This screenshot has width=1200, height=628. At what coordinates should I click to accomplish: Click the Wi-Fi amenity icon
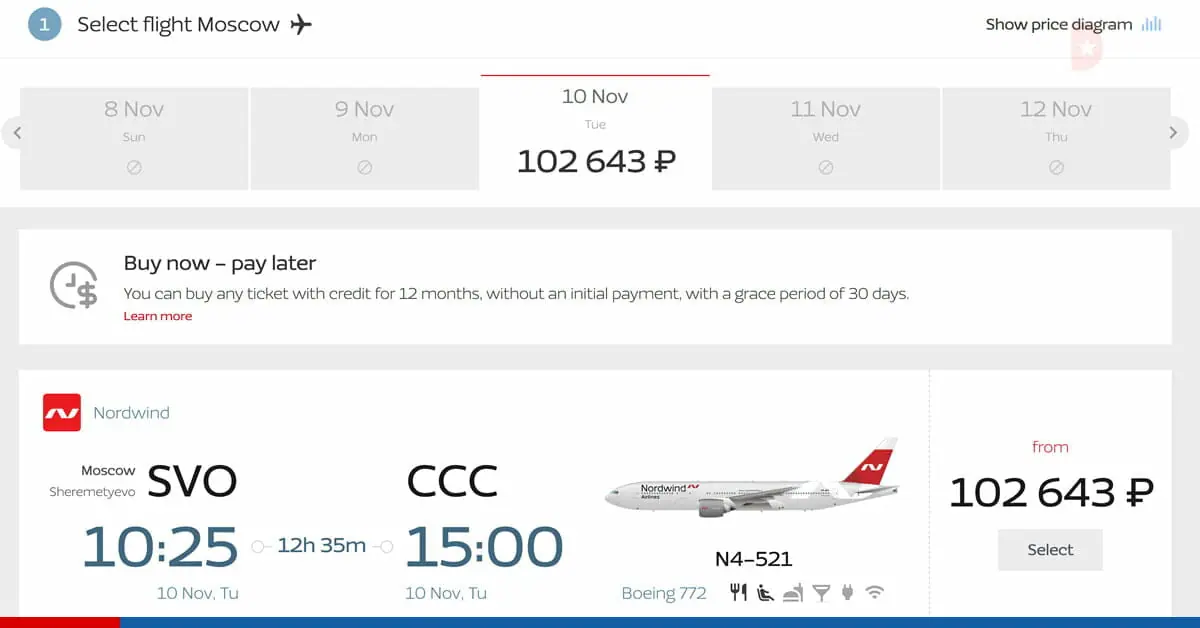coord(875,593)
